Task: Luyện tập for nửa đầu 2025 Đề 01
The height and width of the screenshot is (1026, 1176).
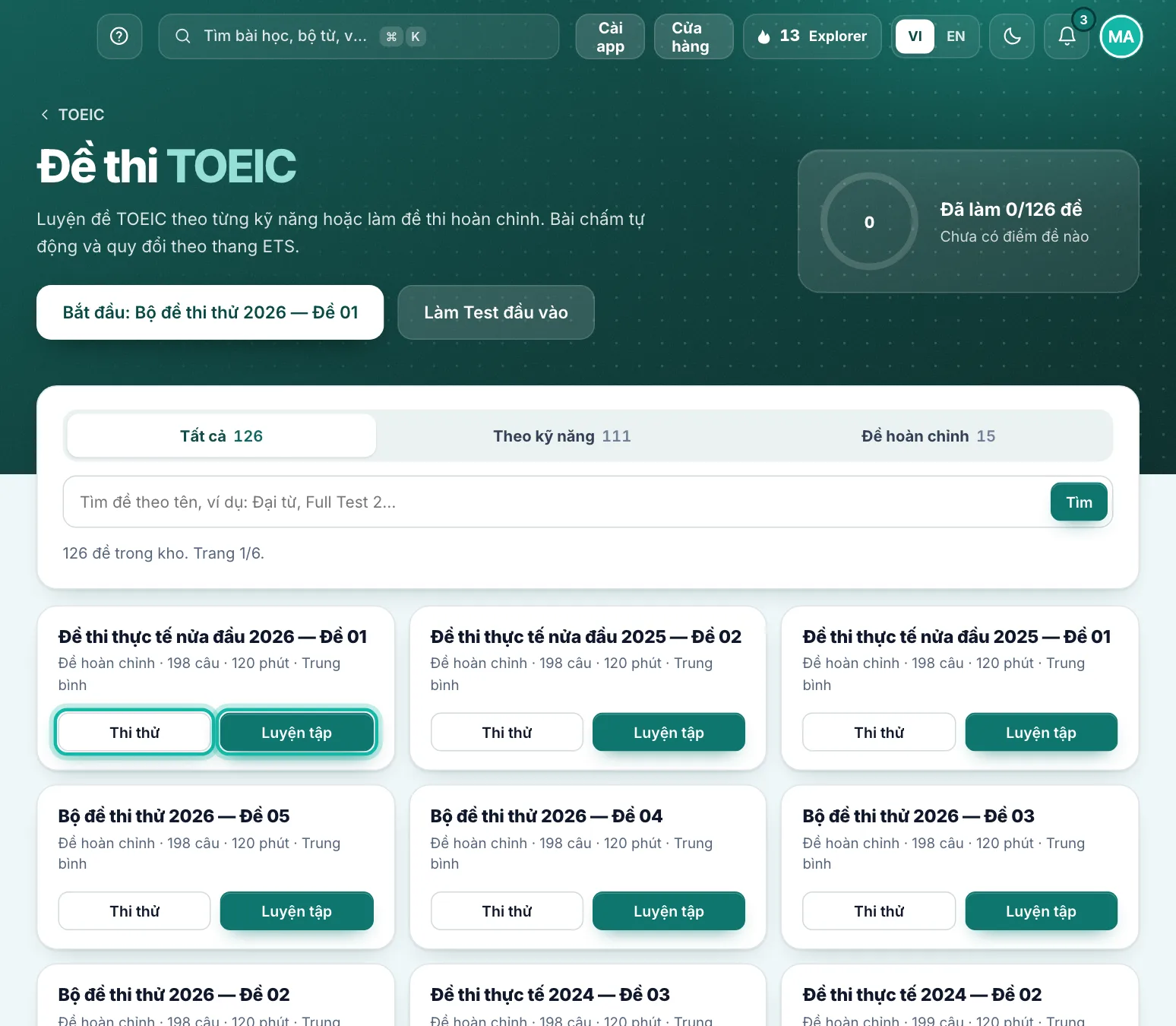Action: tap(1041, 733)
